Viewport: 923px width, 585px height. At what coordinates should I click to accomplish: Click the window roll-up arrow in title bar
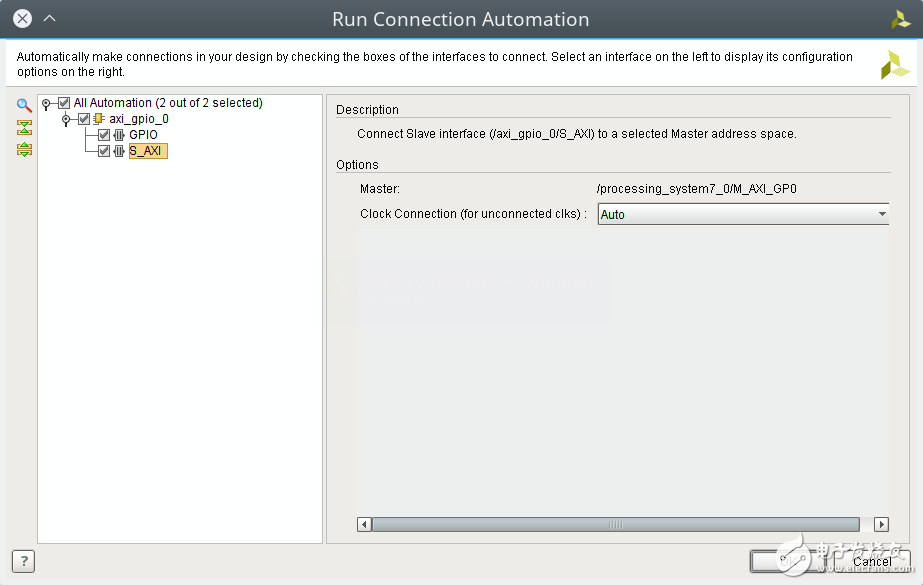click(x=50, y=18)
